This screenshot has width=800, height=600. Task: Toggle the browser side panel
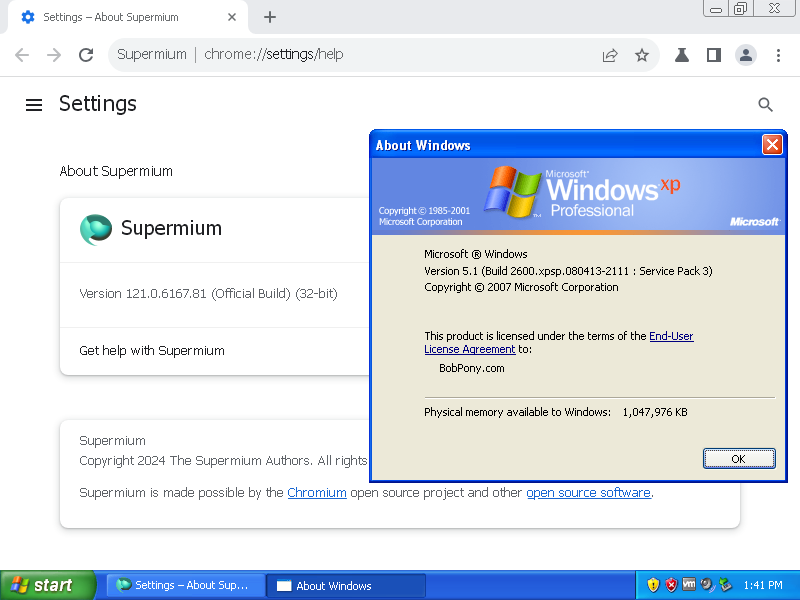(714, 55)
